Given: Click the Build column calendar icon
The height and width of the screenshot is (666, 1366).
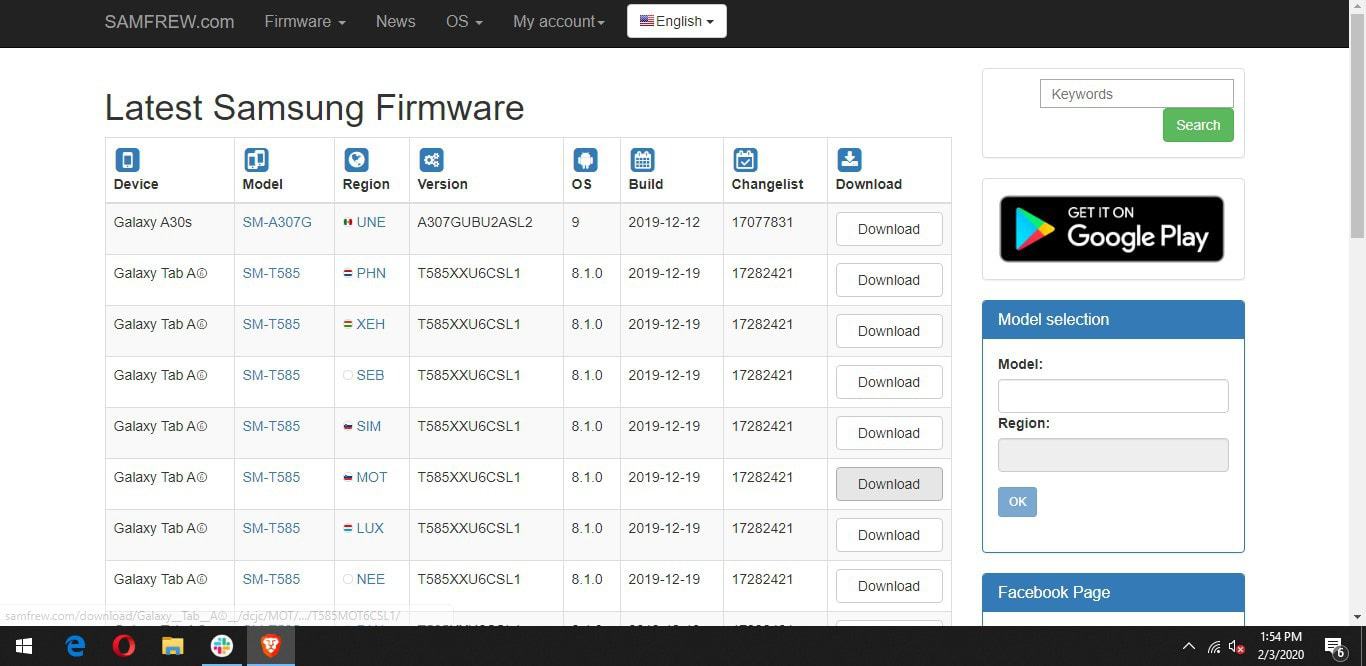Looking at the screenshot, I should [x=642, y=160].
